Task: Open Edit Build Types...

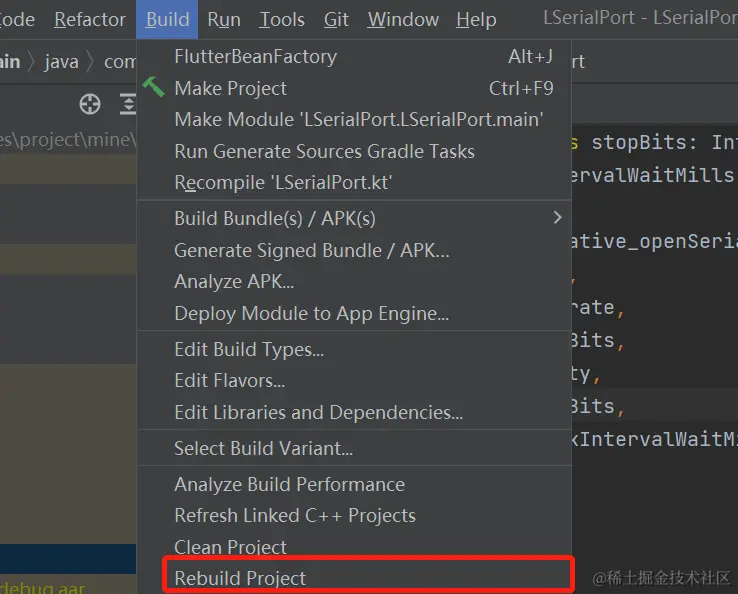Action: (x=354, y=349)
